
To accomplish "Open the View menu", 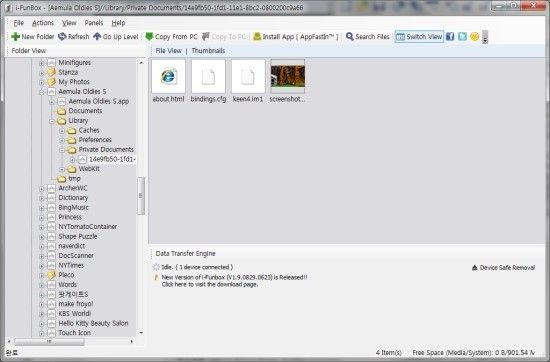I will pos(69,23).
